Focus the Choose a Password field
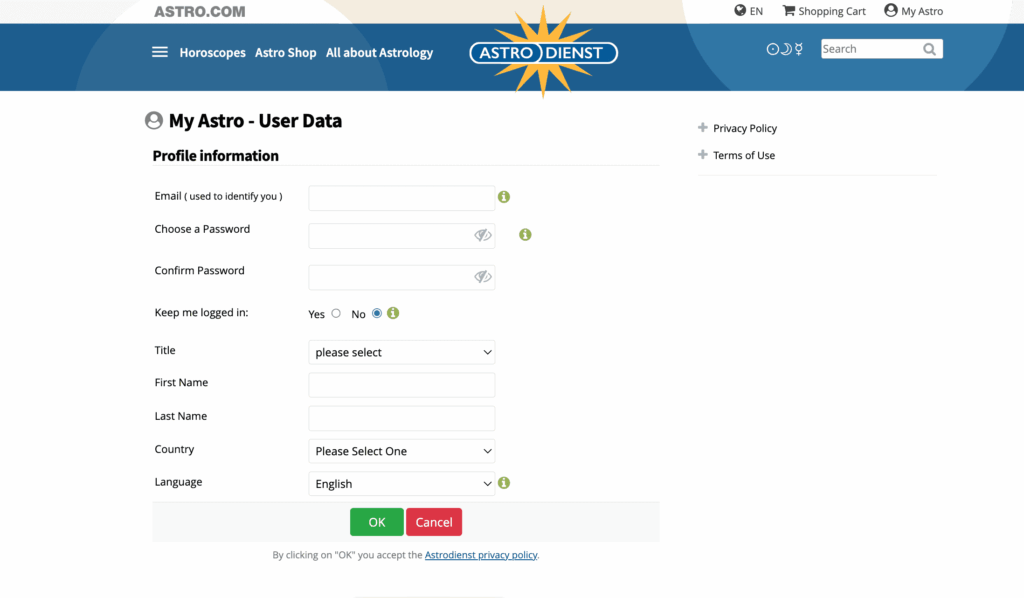 392,236
